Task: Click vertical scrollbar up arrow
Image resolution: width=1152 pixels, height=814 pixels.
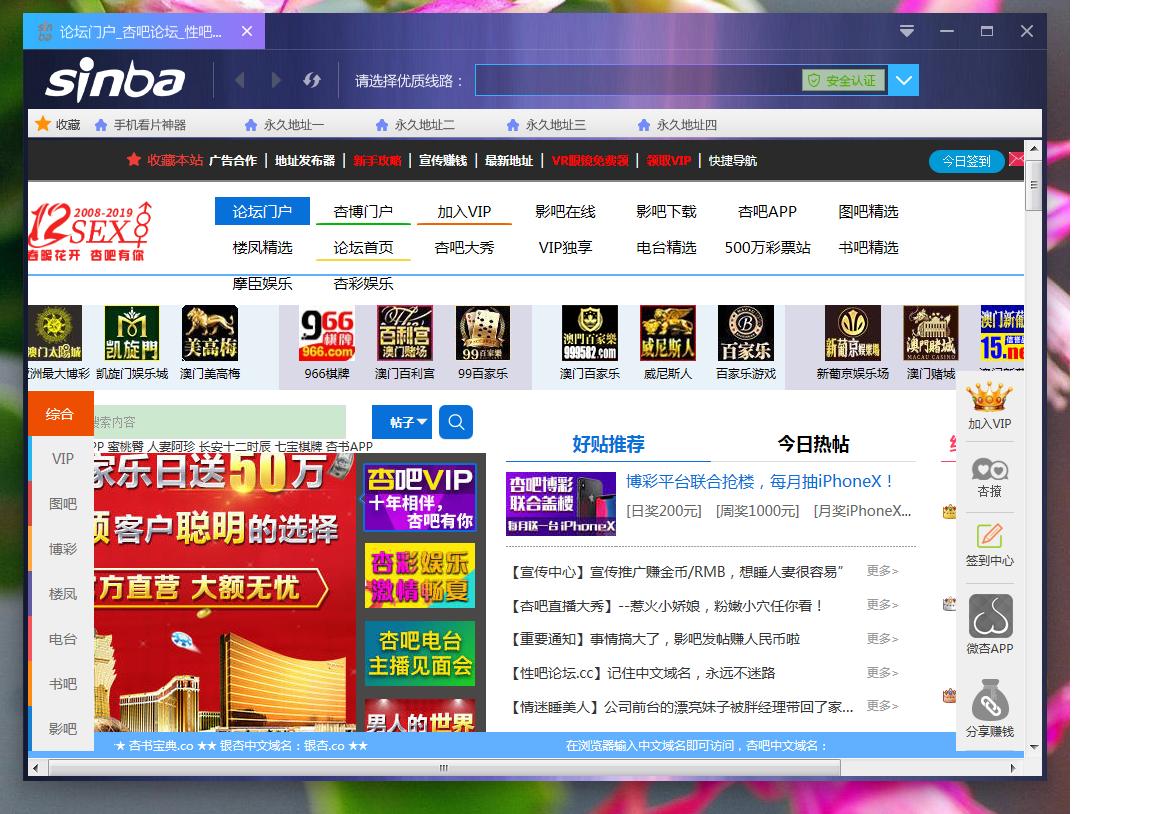Action: click(1034, 148)
